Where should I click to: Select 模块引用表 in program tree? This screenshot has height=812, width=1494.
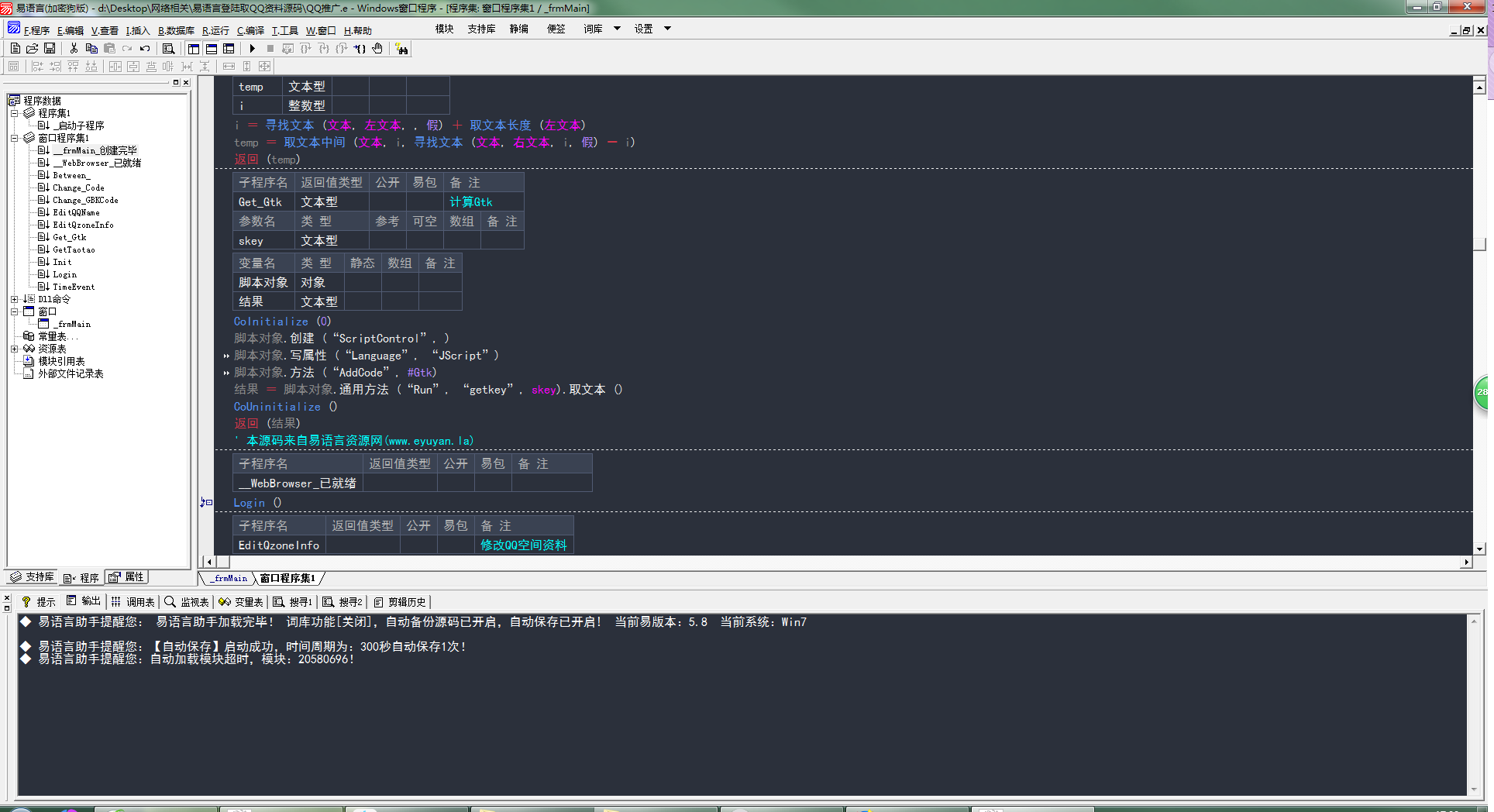[x=61, y=361]
